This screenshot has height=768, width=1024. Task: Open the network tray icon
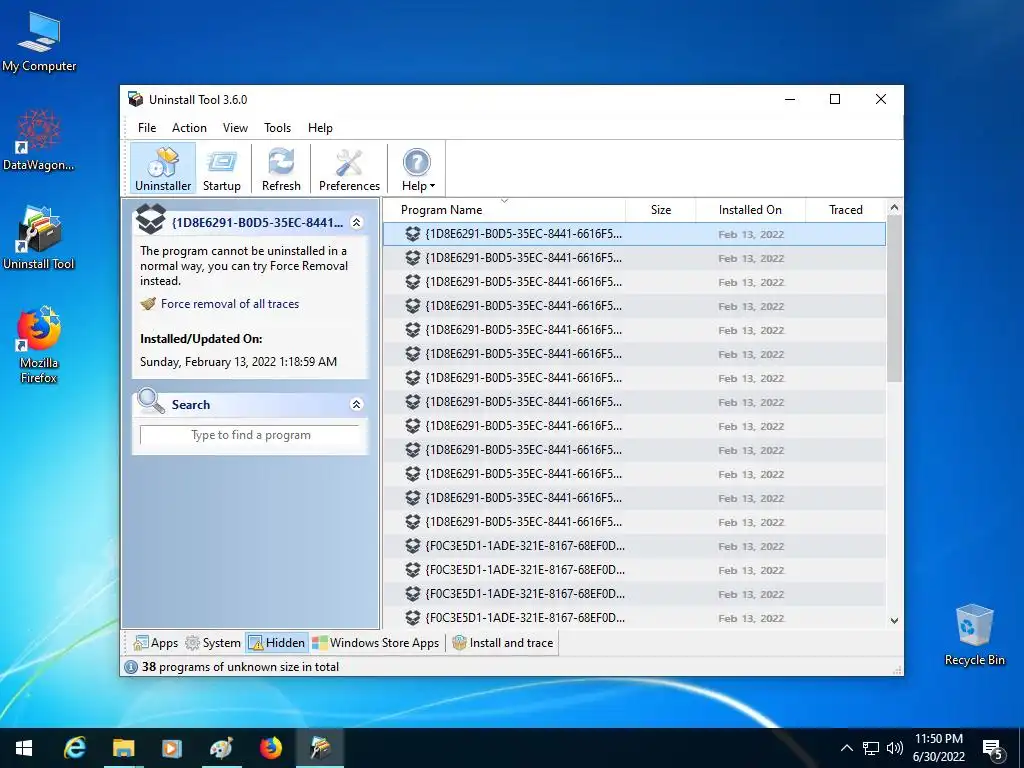pyautogui.click(x=871, y=748)
